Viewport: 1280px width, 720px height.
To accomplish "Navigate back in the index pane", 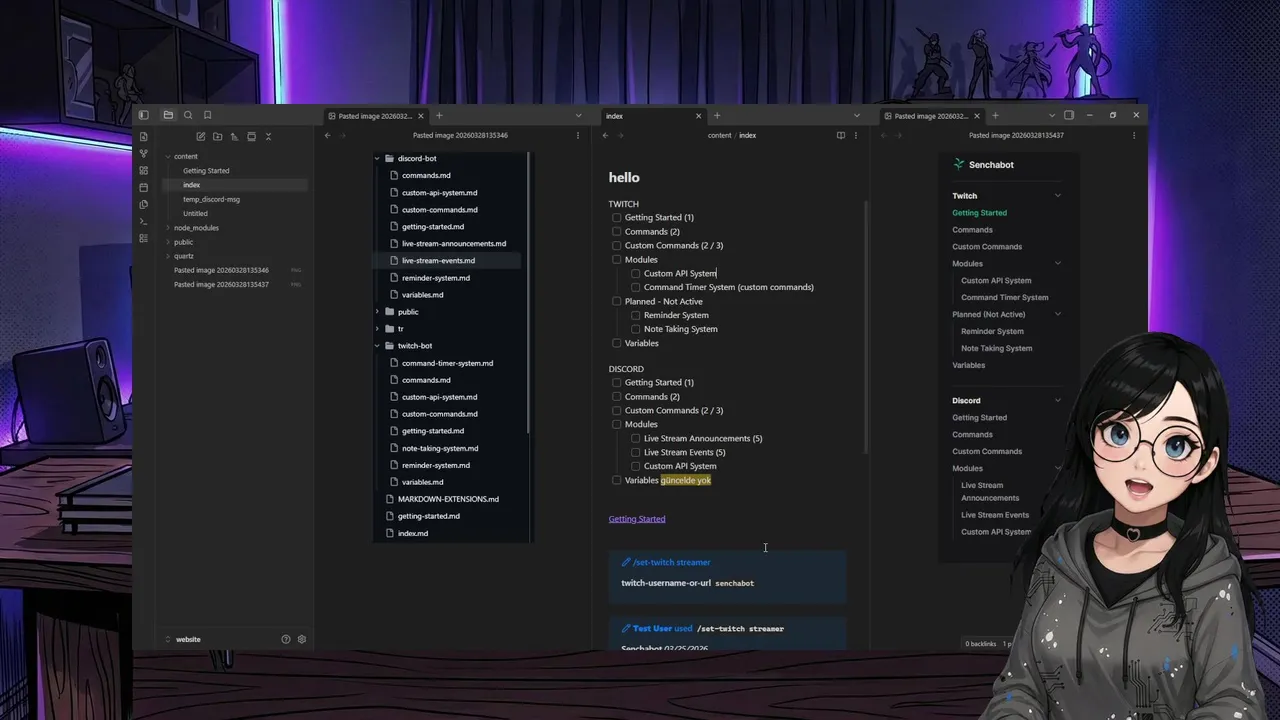I will click(605, 135).
